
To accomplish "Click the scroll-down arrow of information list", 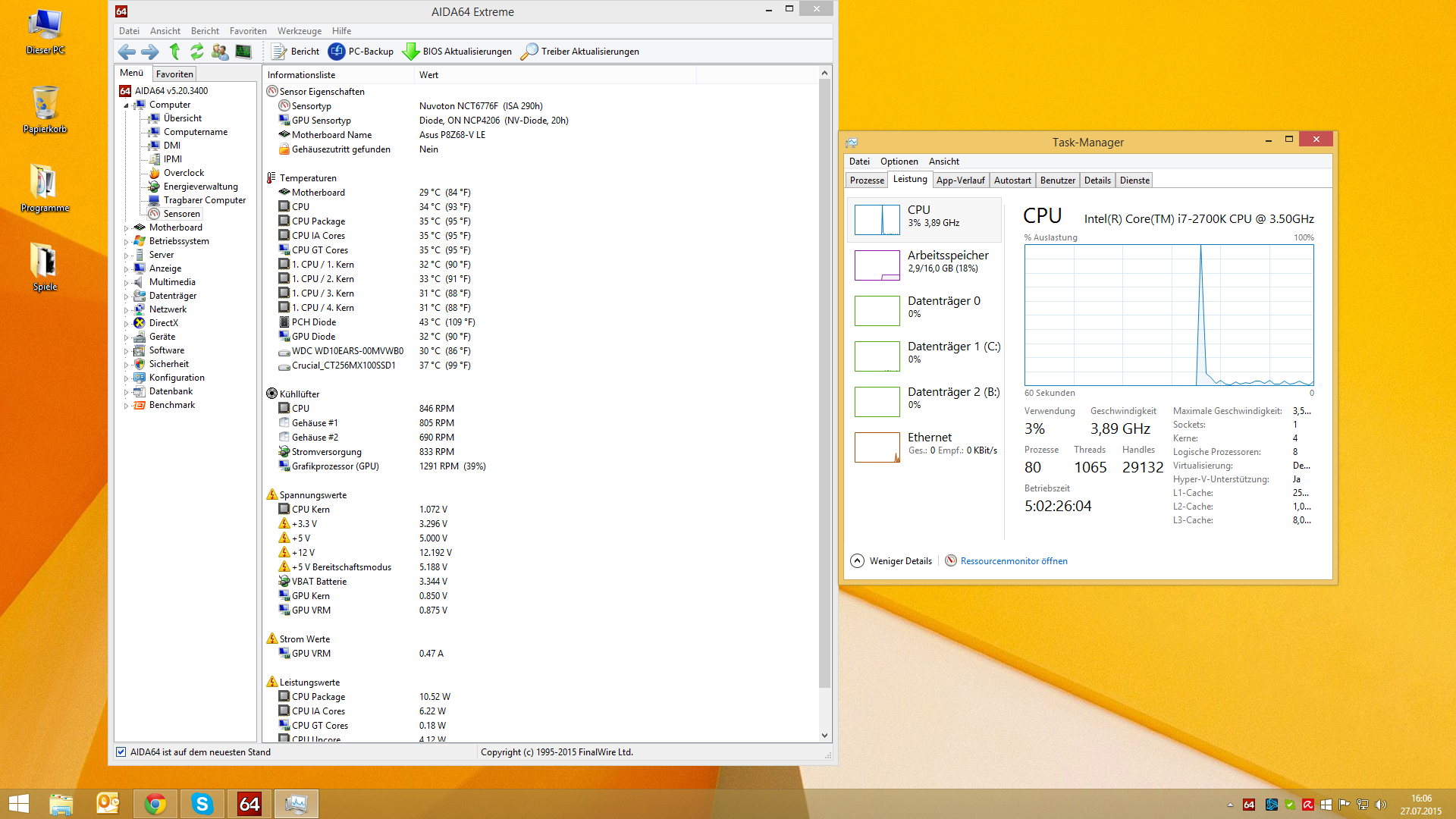I will (x=824, y=735).
